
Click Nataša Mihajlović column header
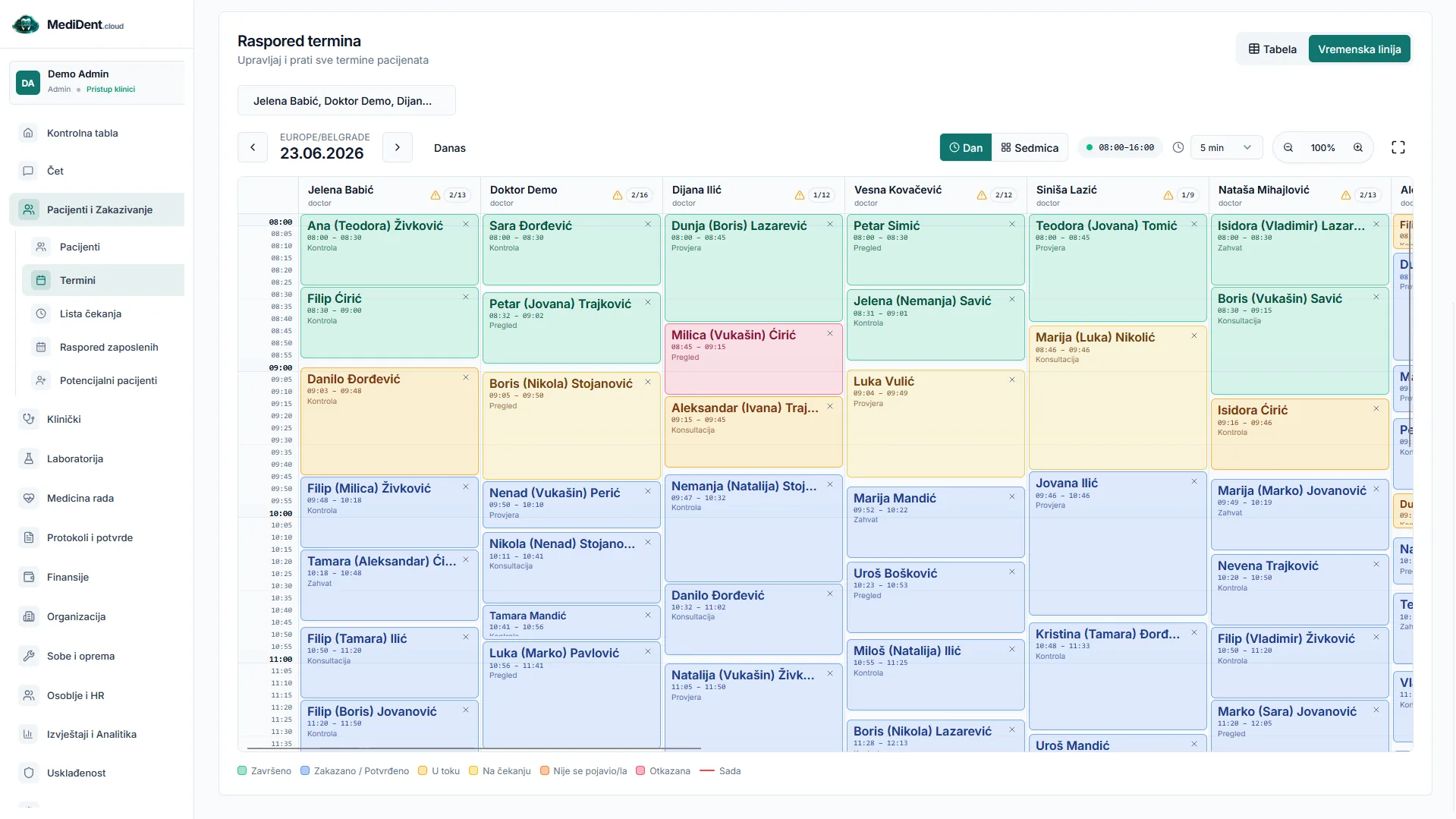(1300, 195)
